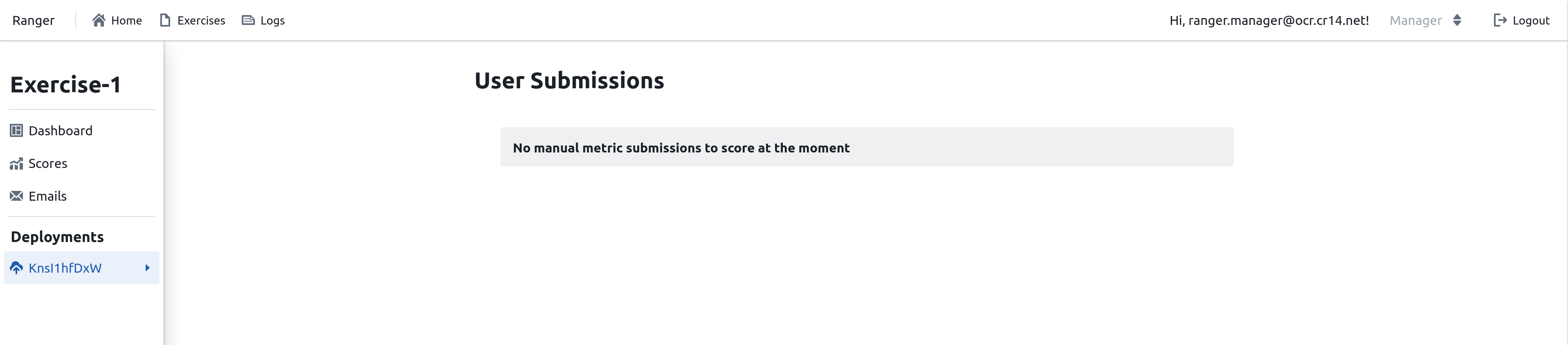Viewport: 1568px width, 345px height.
Task: Click the Manager dropdown arrows
Action: (1457, 20)
